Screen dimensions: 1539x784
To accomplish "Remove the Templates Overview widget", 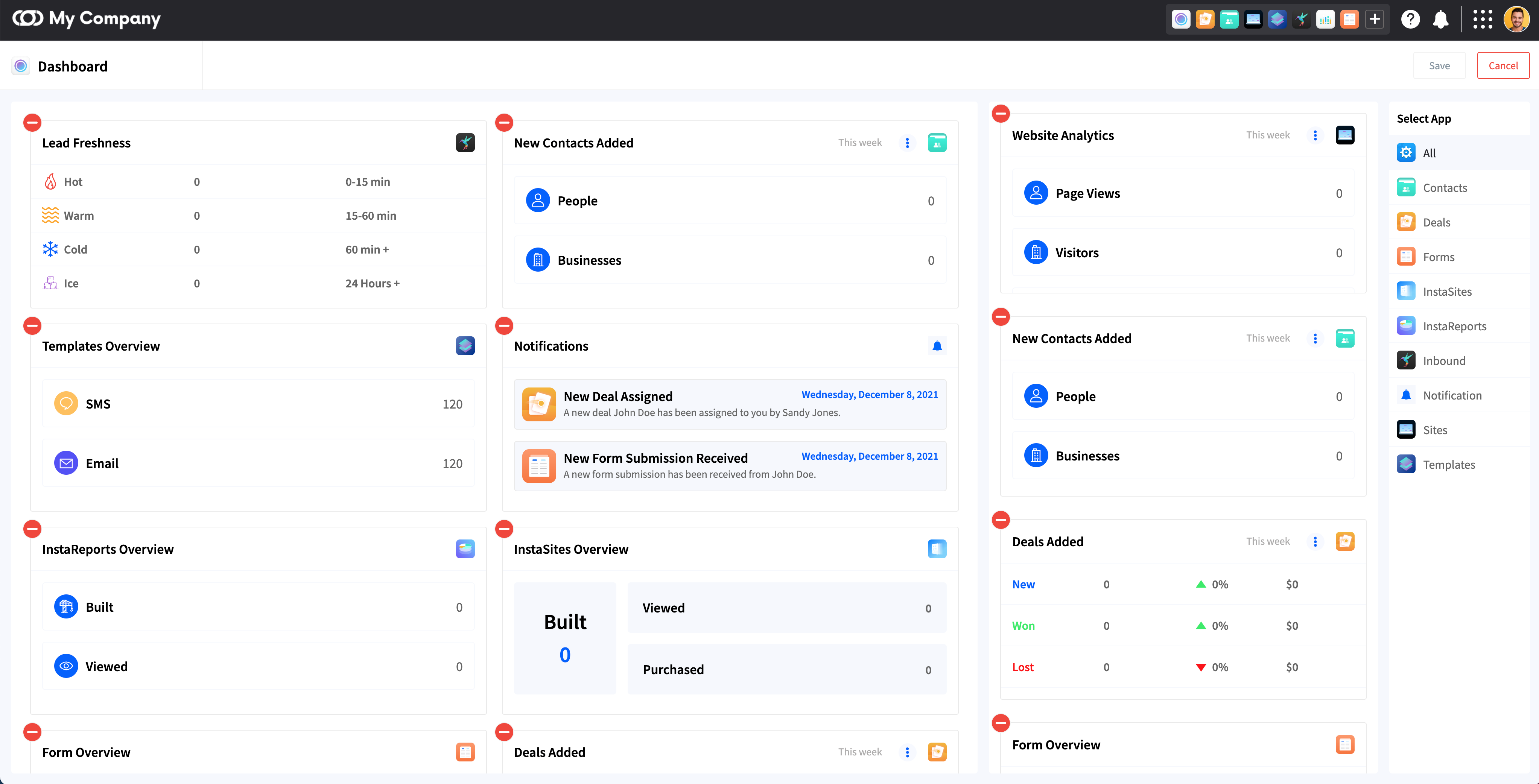I will (32, 326).
